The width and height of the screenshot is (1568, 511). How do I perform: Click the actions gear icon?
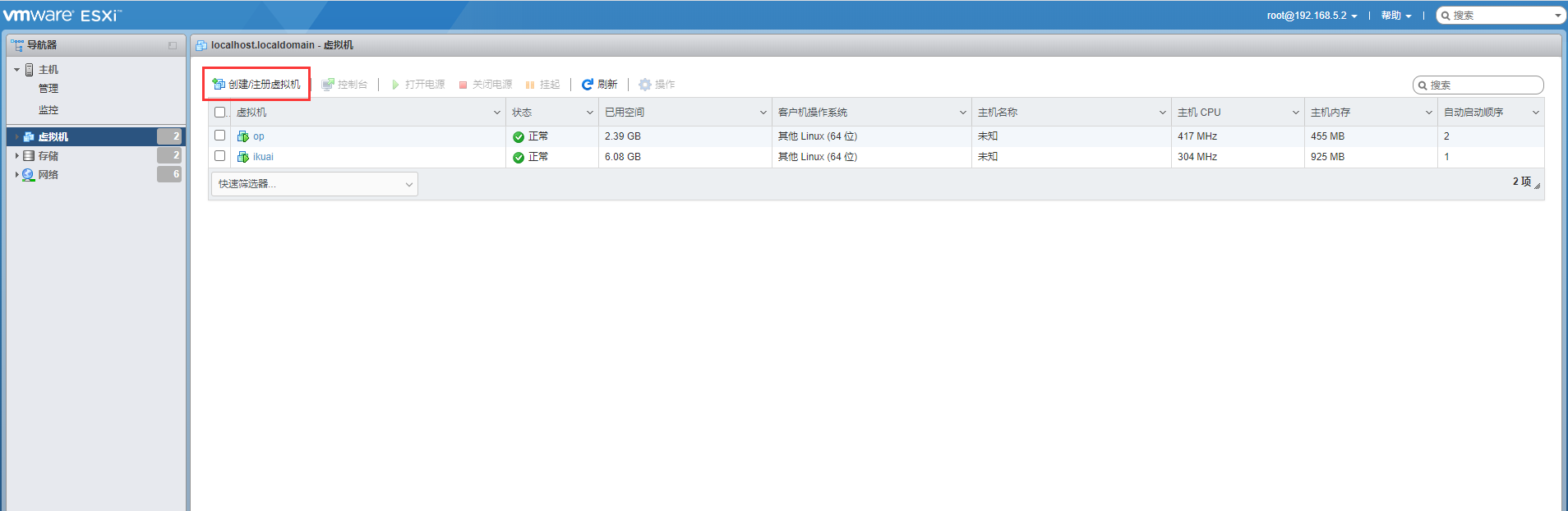[x=645, y=85]
